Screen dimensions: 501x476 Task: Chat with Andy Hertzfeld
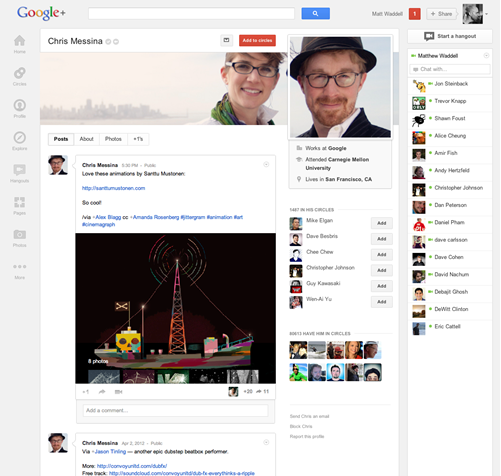click(450, 173)
